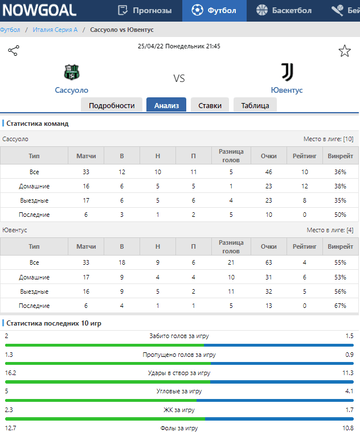Click the Прогнозы icon in the header

tap(123, 10)
